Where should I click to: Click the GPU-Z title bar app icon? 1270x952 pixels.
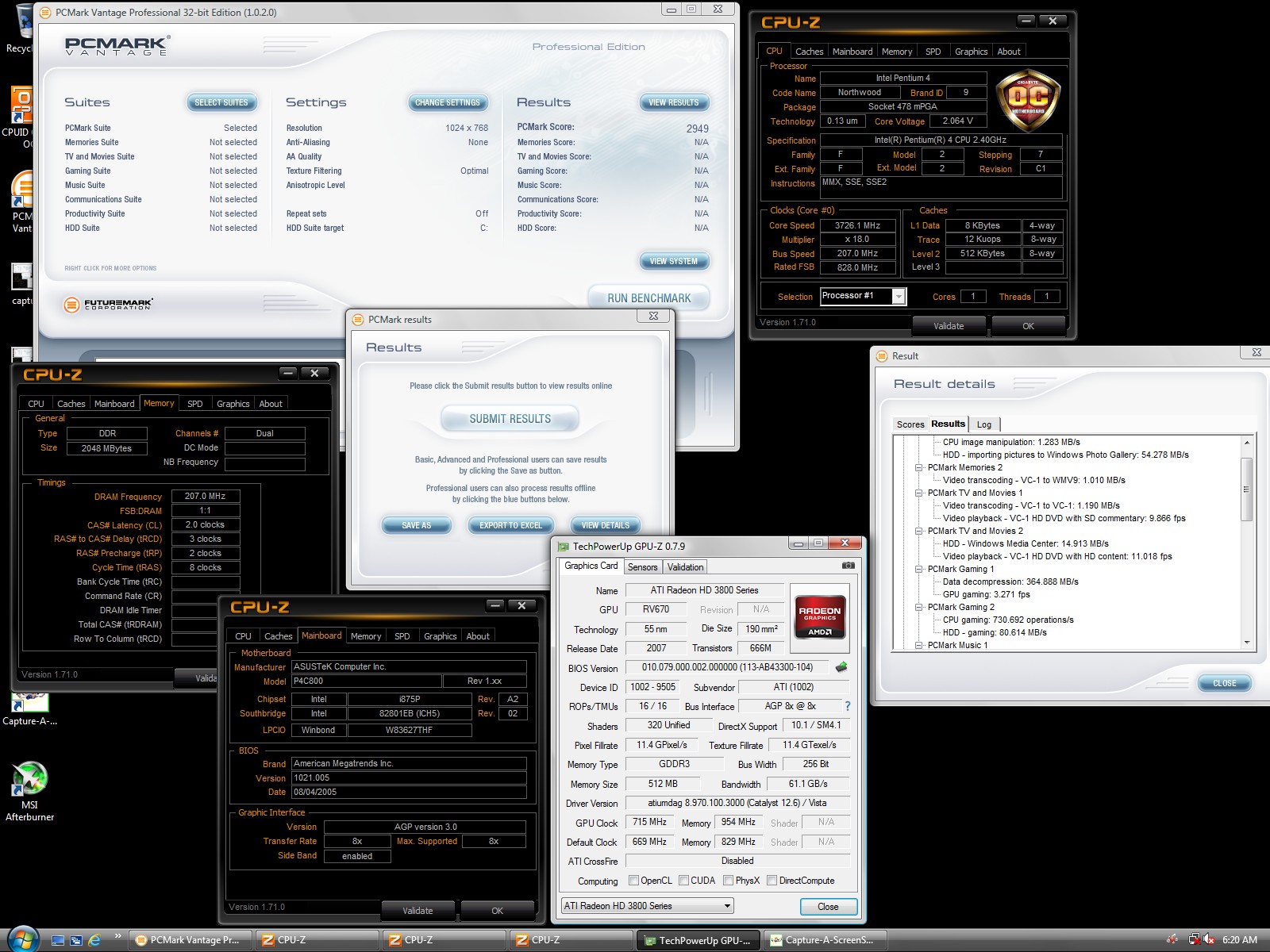click(x=564, y=546)
